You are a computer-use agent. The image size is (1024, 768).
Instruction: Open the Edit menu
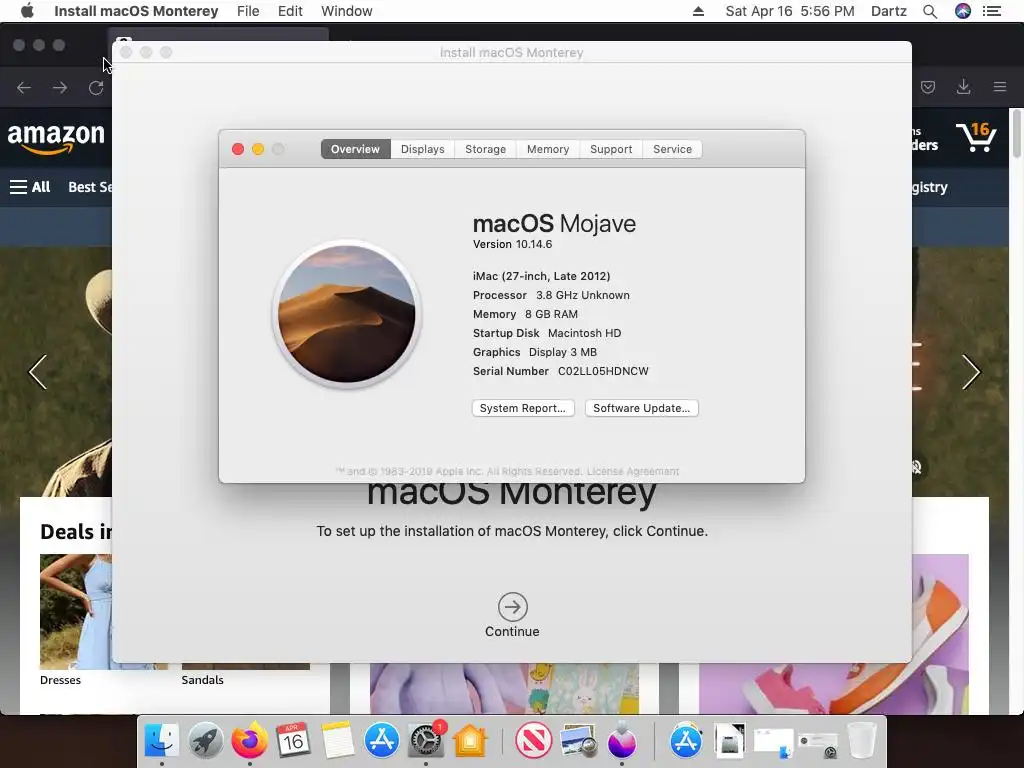[x=290, y=11]
